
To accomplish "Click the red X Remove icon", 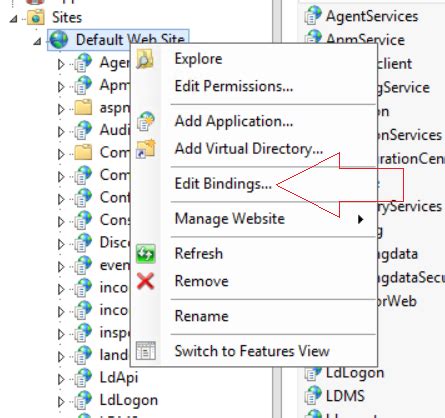I will (x=146, y=281).
